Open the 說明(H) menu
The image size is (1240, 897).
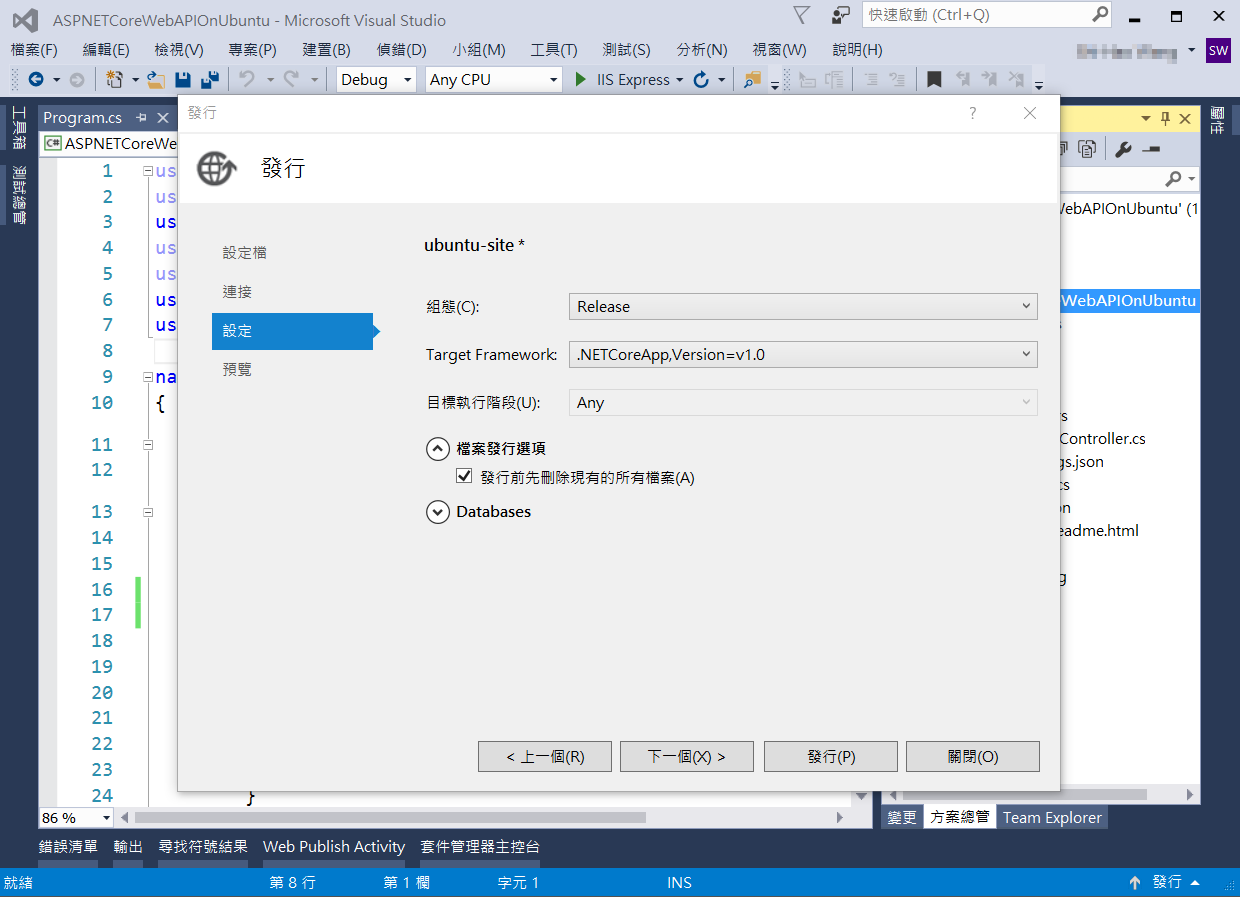pos(857,50)
